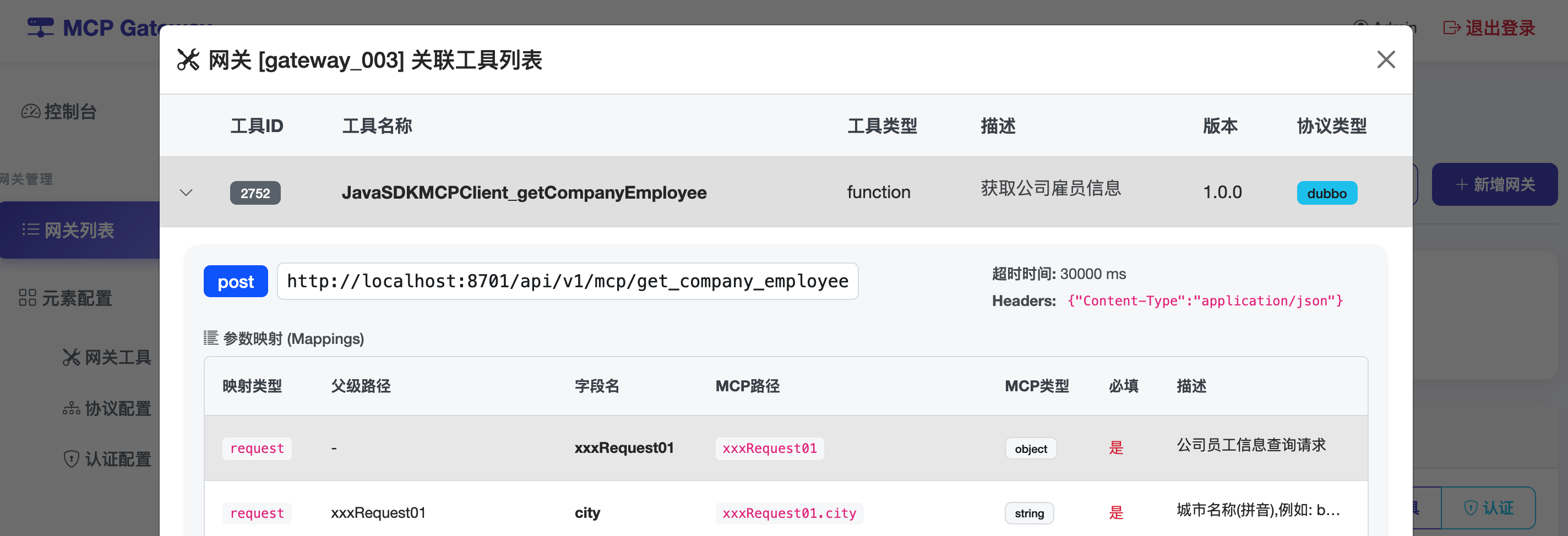
Task: Open the 认证配置 shield icon item
Action: pos(71,459)
